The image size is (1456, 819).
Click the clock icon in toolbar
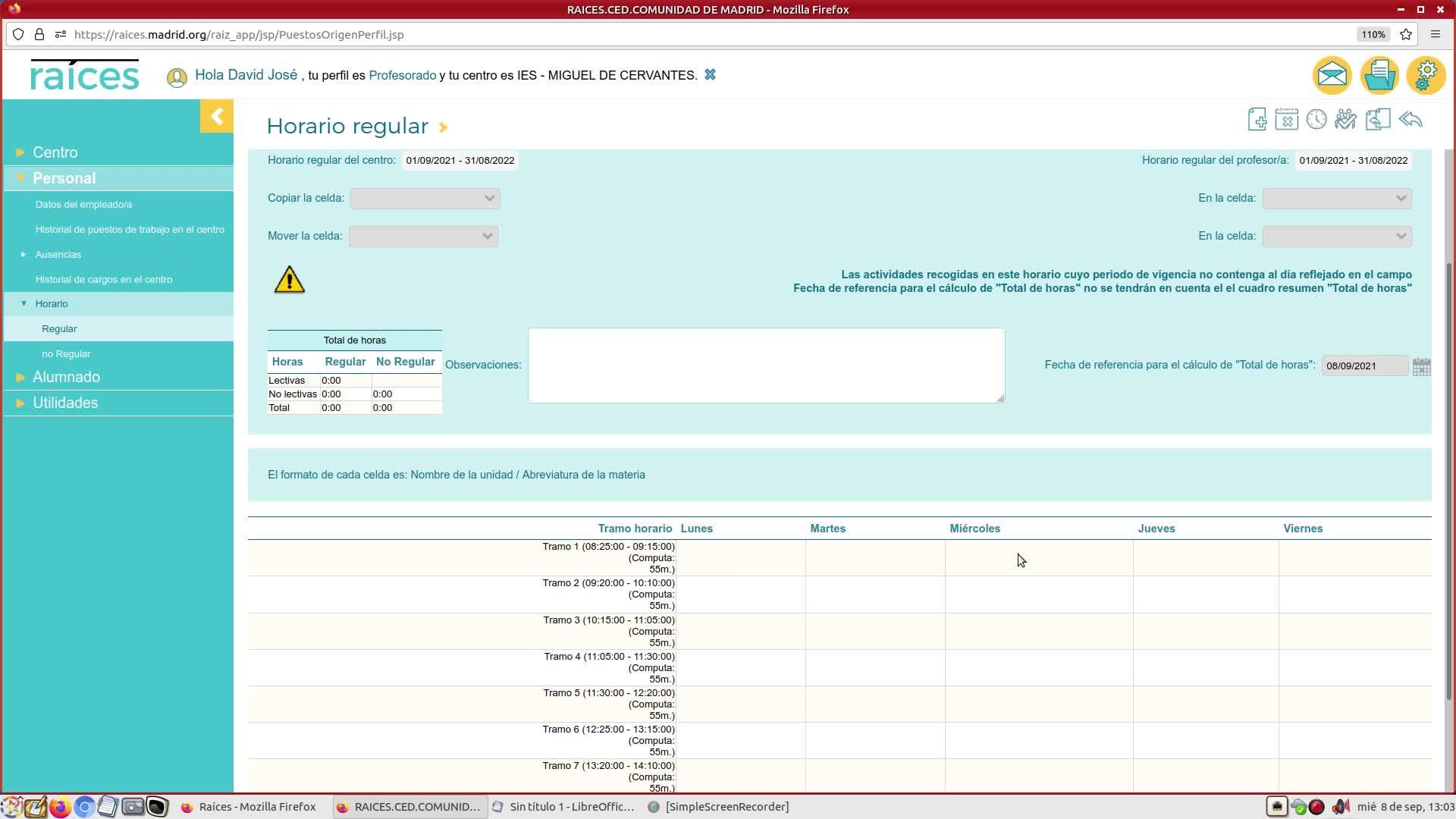point(1316,120)
